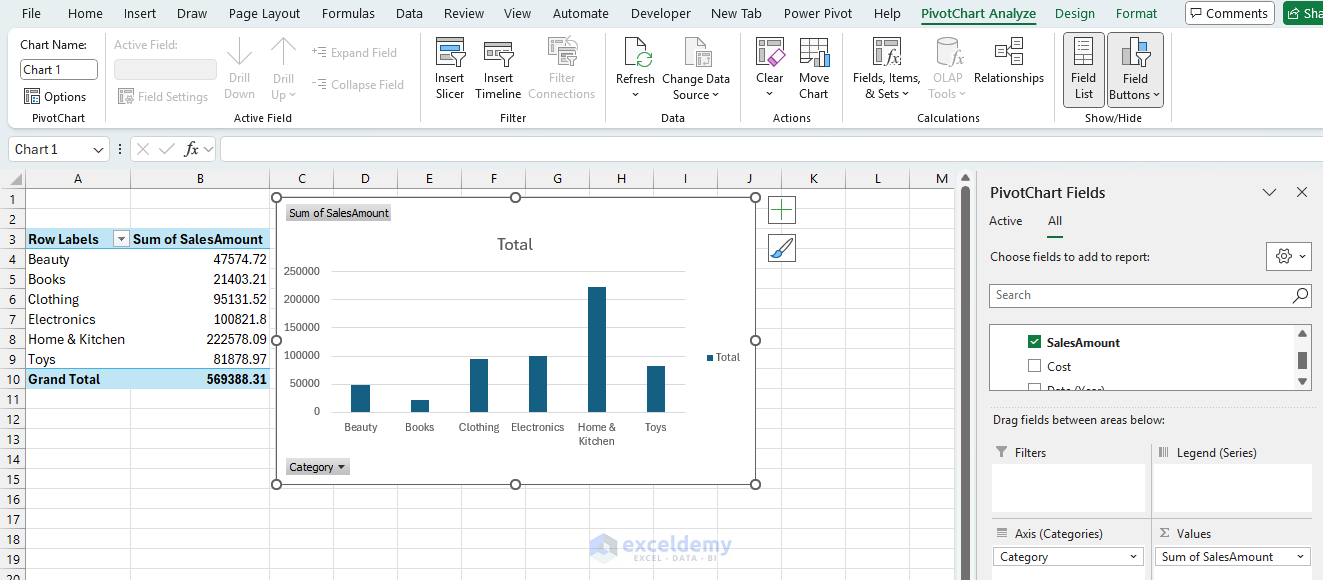Enable the Cost field checkbox
1323x580 pixels.
point(1035,366)
